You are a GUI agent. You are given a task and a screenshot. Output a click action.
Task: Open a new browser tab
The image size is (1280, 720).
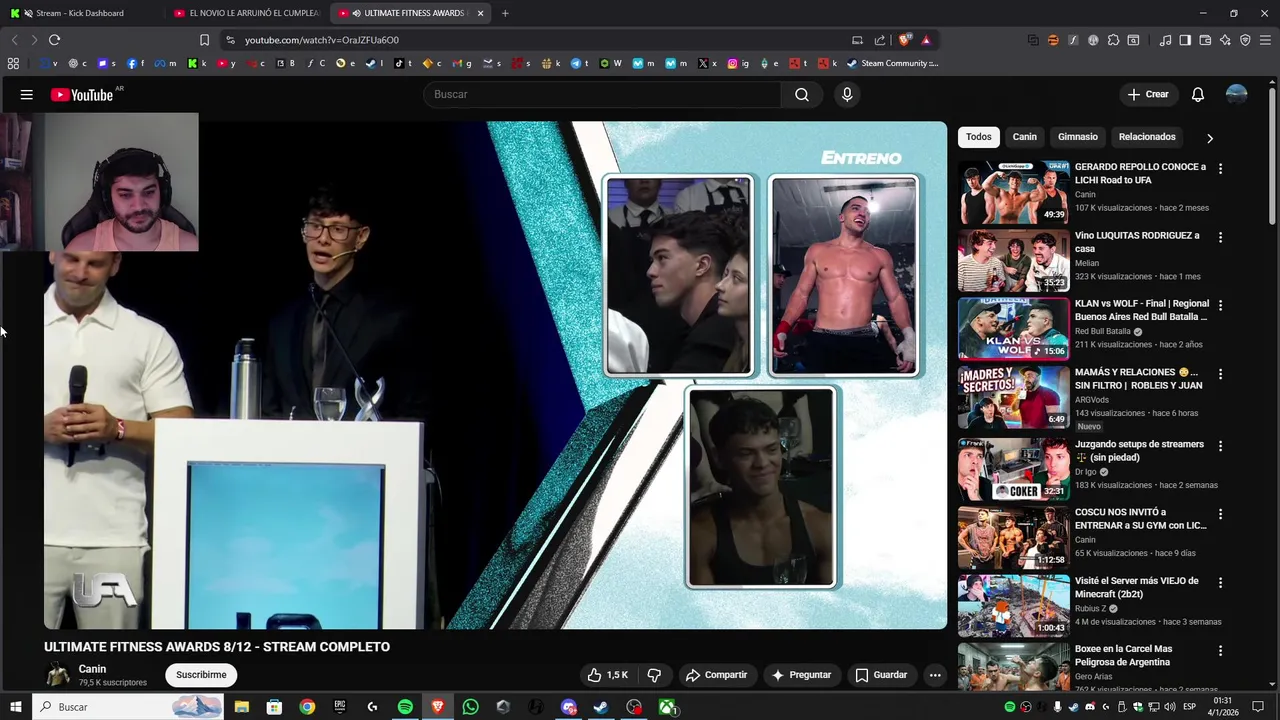[x=505, y=13]
